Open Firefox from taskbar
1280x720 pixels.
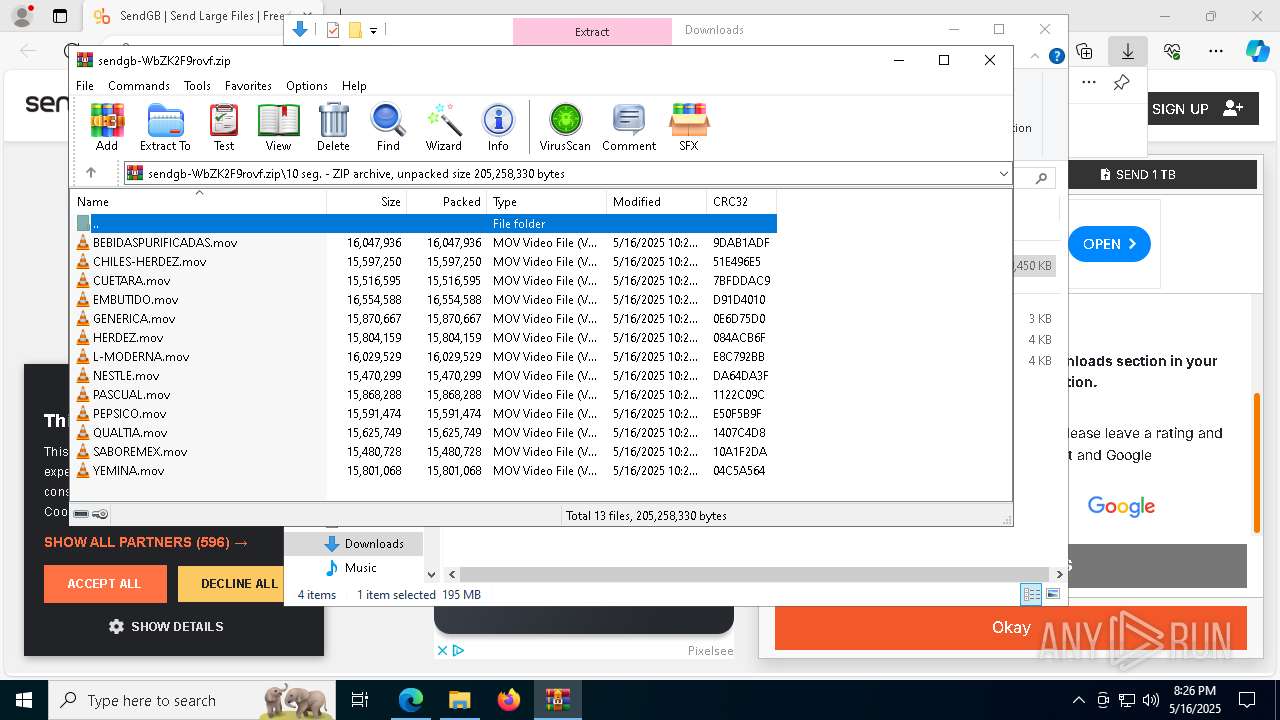pos(509,700)
